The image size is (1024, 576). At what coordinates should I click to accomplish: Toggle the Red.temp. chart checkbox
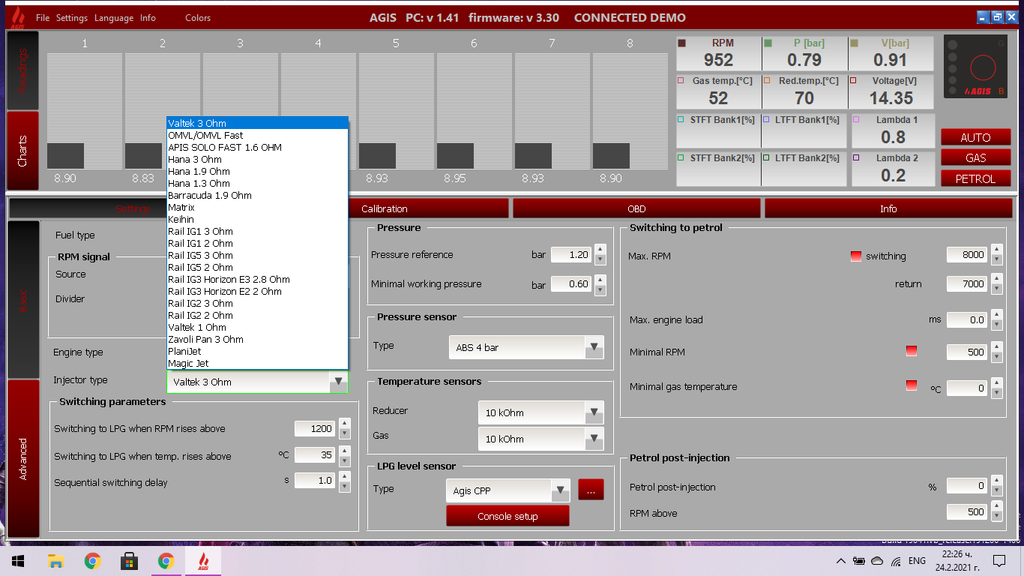[767, 80]
